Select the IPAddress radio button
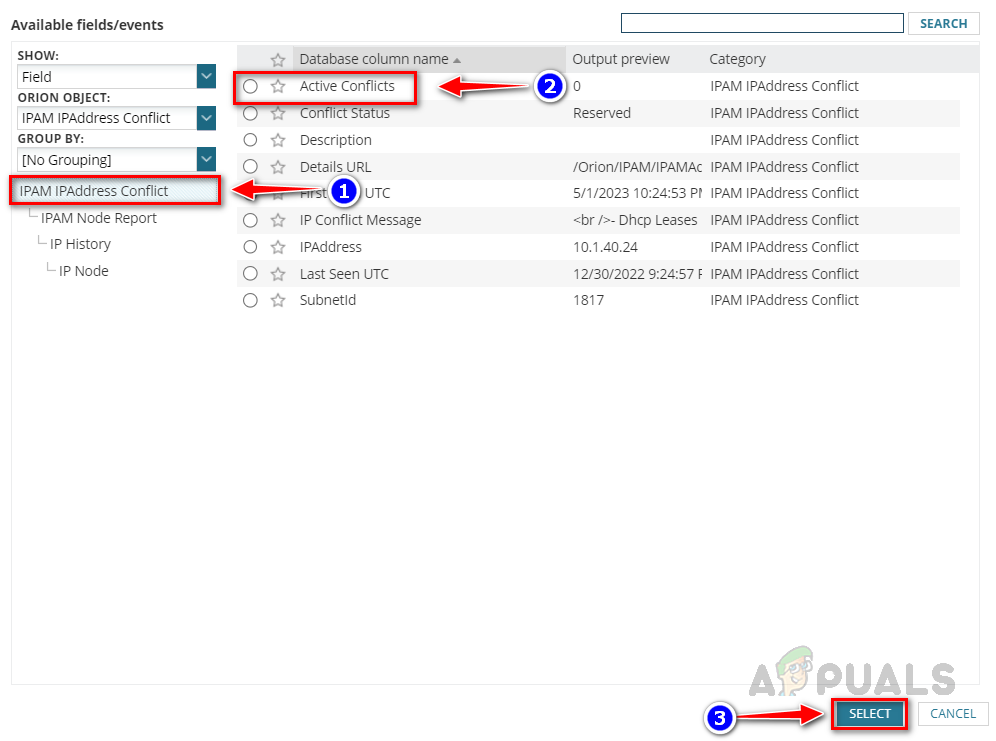 tap(250, 247)
